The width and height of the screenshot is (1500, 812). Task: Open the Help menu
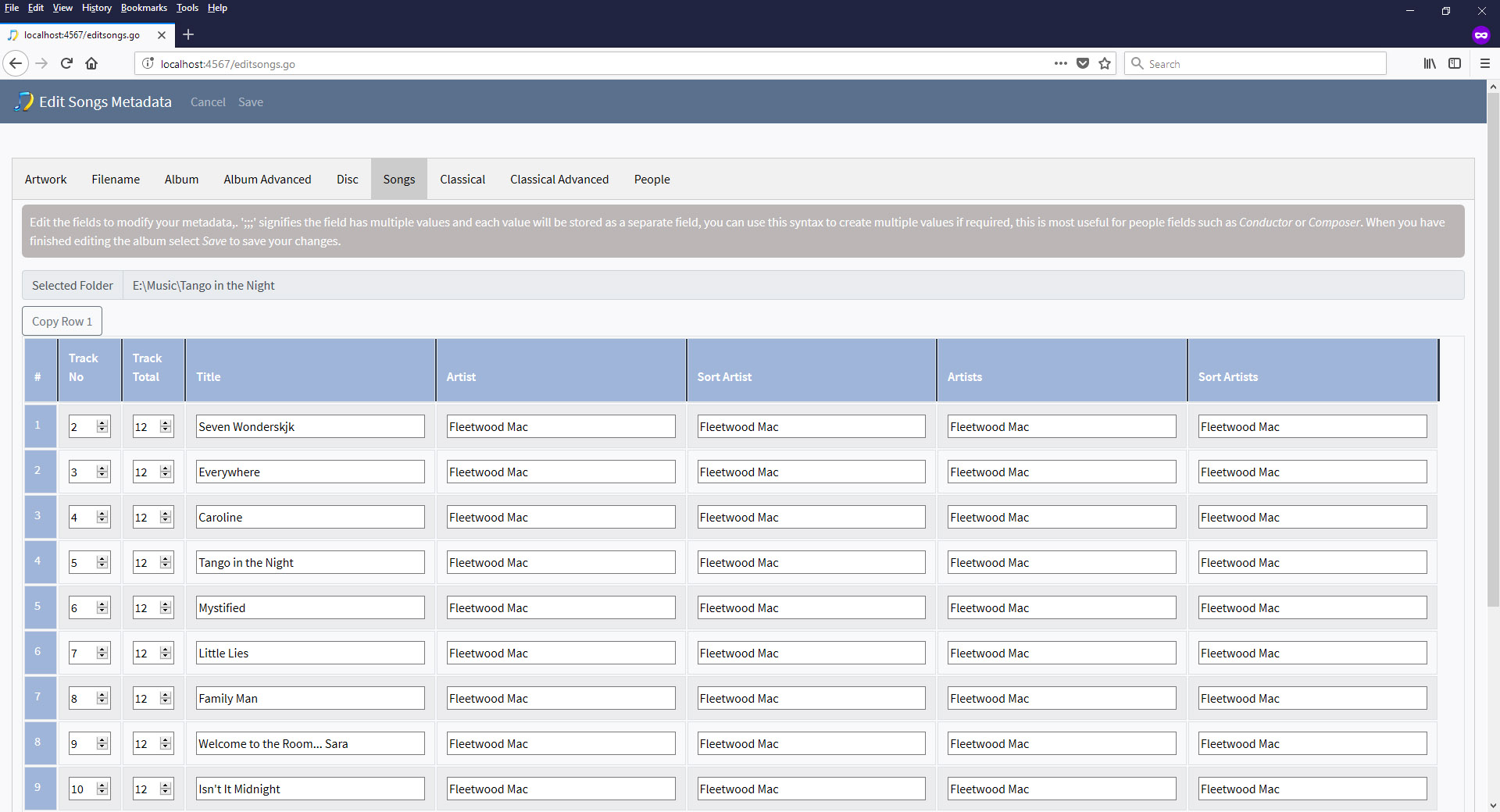coord(217,8)
